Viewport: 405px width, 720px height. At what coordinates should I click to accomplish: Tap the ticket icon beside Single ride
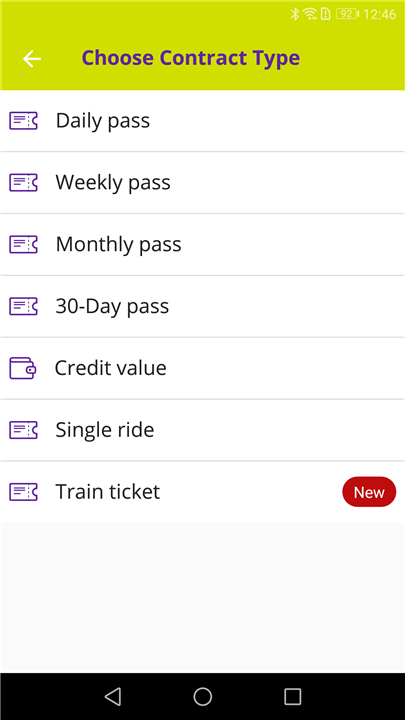[23, 430]
